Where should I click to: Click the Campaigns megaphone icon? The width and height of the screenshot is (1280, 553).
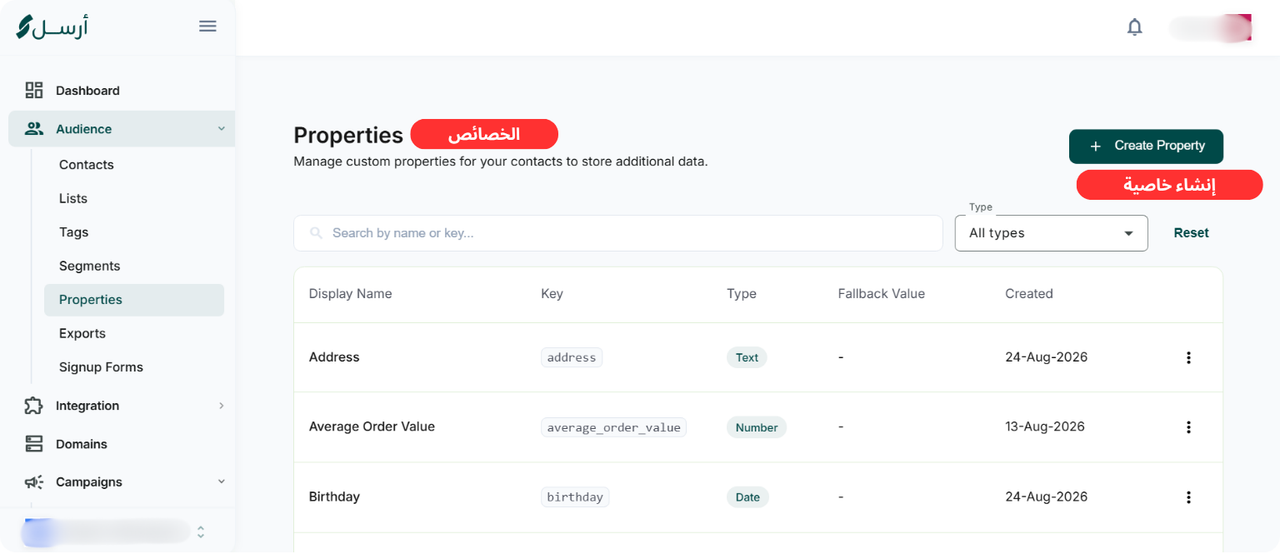pyautogui.click(x=34, y=482)
